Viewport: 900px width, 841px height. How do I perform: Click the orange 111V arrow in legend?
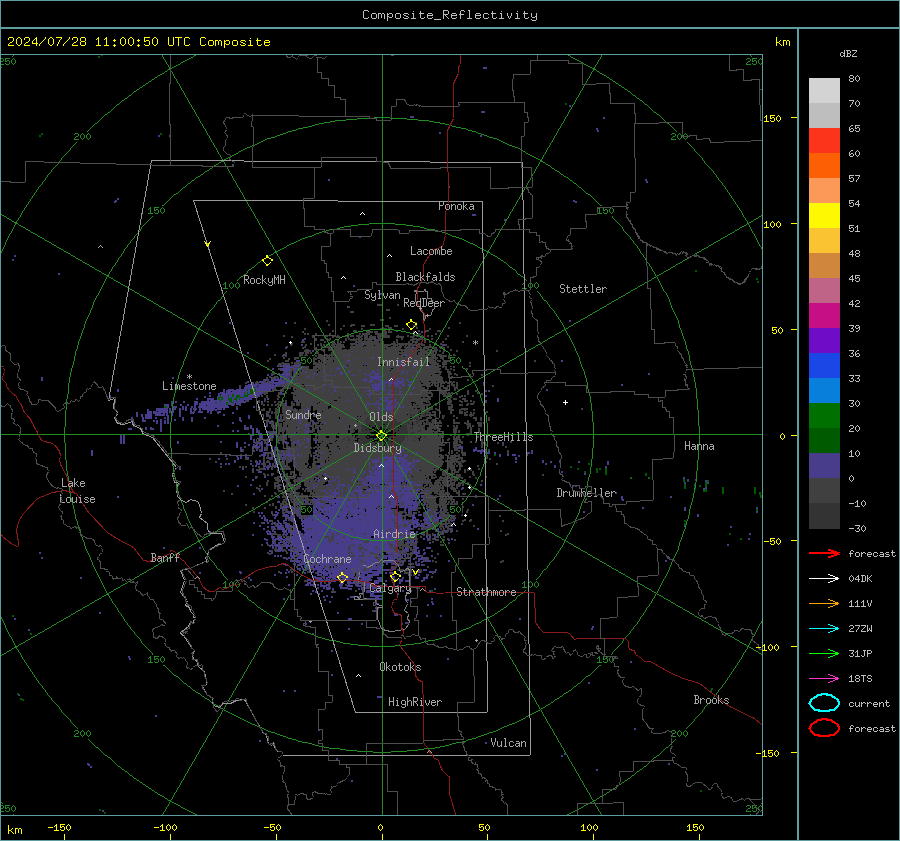824,603
